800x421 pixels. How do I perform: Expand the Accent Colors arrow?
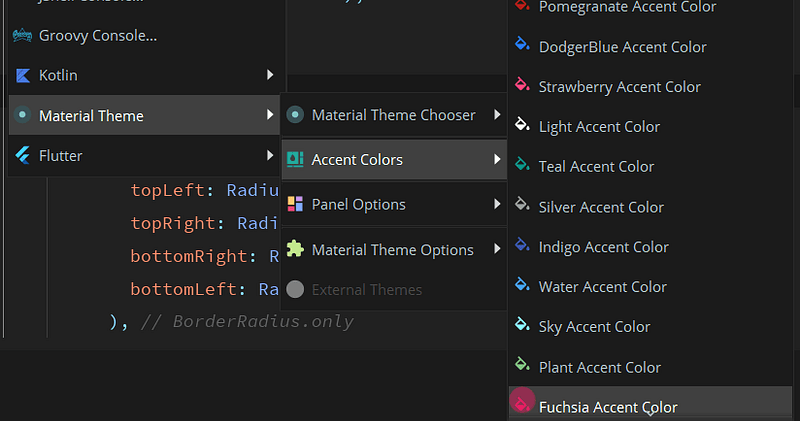tap(497, 160)
